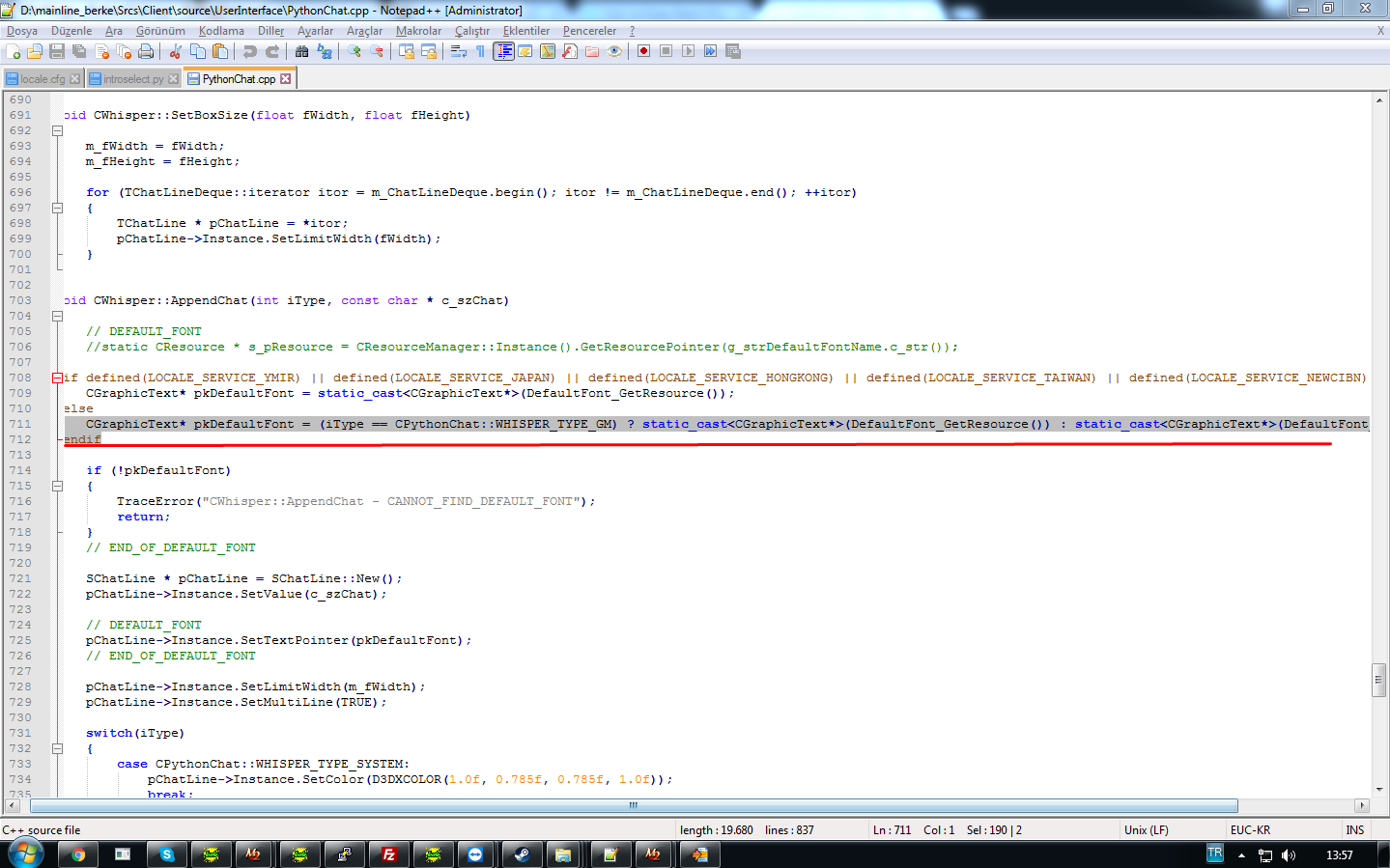Collapse the fold marker at line 692
Image resolution: width=1390 pixels, height=868 pixels.
click(57, 130)
